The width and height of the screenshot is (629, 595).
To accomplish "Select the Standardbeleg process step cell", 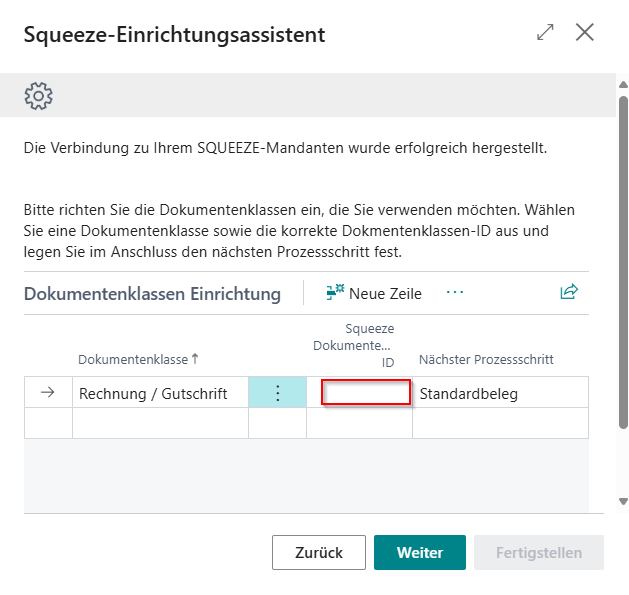I will 500,394.
